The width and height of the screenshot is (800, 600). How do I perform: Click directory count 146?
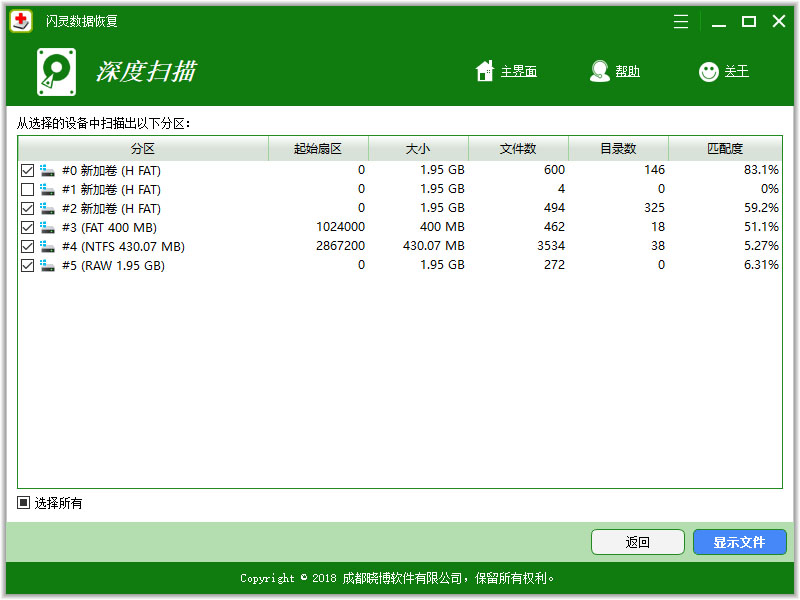point(654,170)
